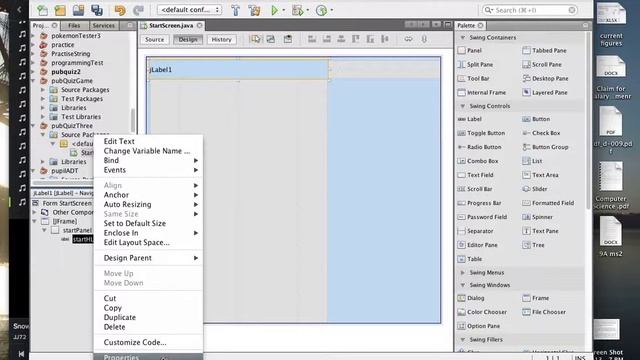The image size is (640, 360).
Task: Choose Duplicate in the context menu
Action: (148, 318)
